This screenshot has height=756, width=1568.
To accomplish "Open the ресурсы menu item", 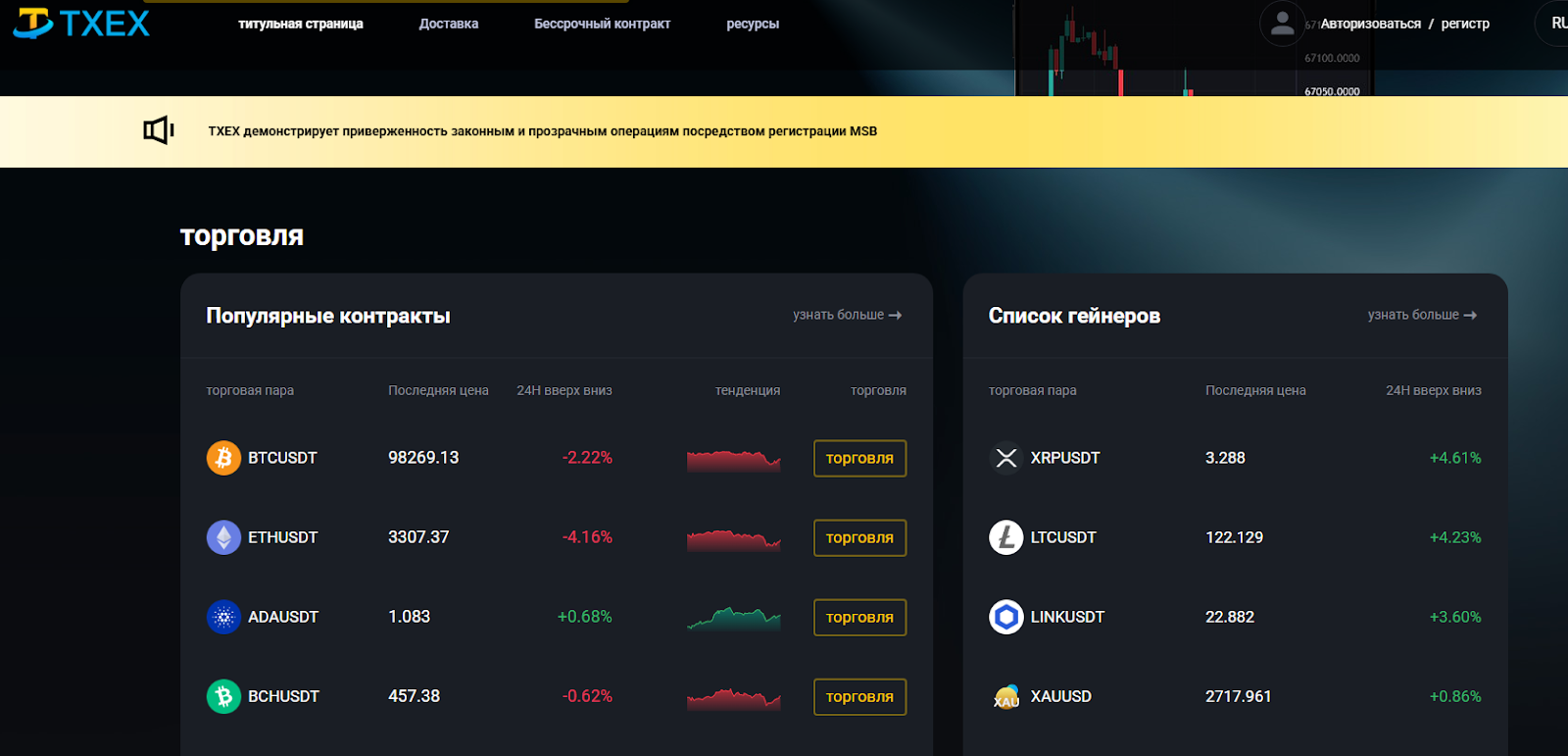I will click(753, 24).
